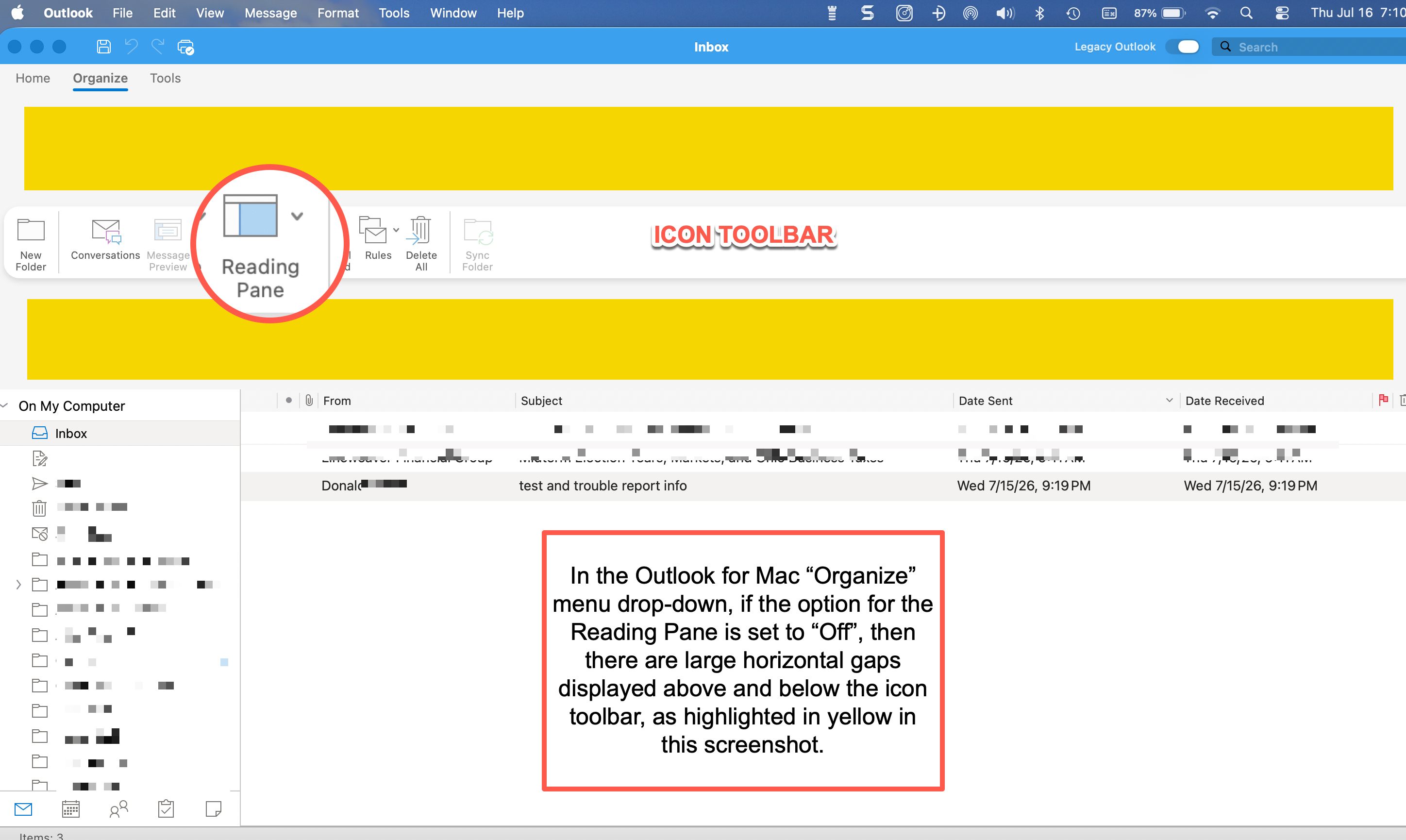Open the Rules dropdown arrow

click(396, 230)
